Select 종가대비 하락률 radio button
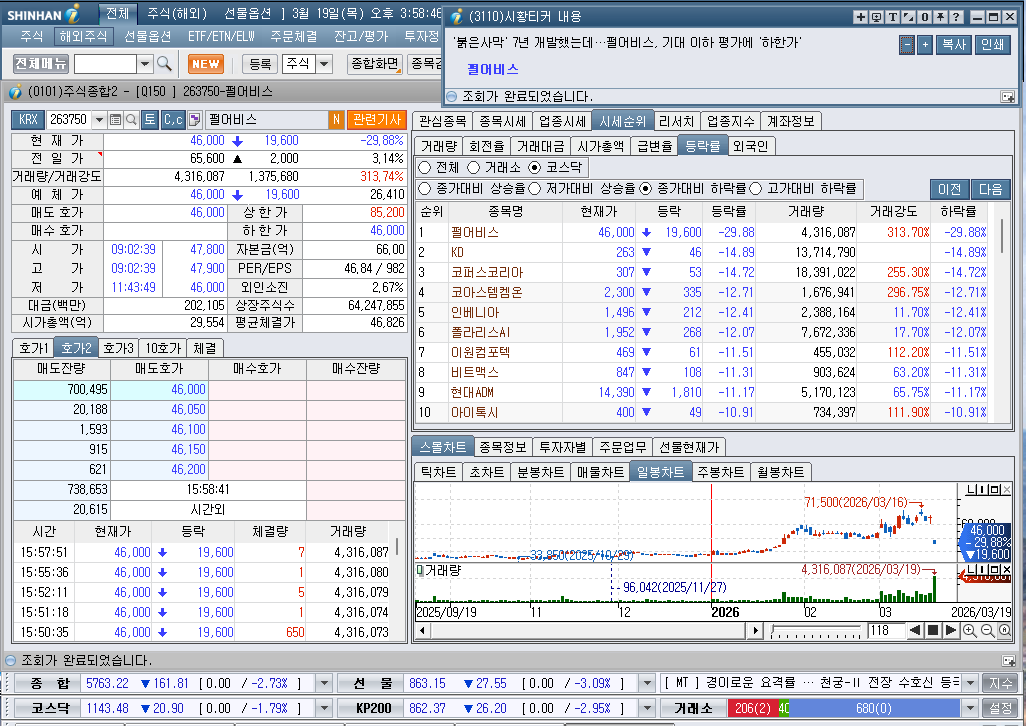 coord(646,189)
